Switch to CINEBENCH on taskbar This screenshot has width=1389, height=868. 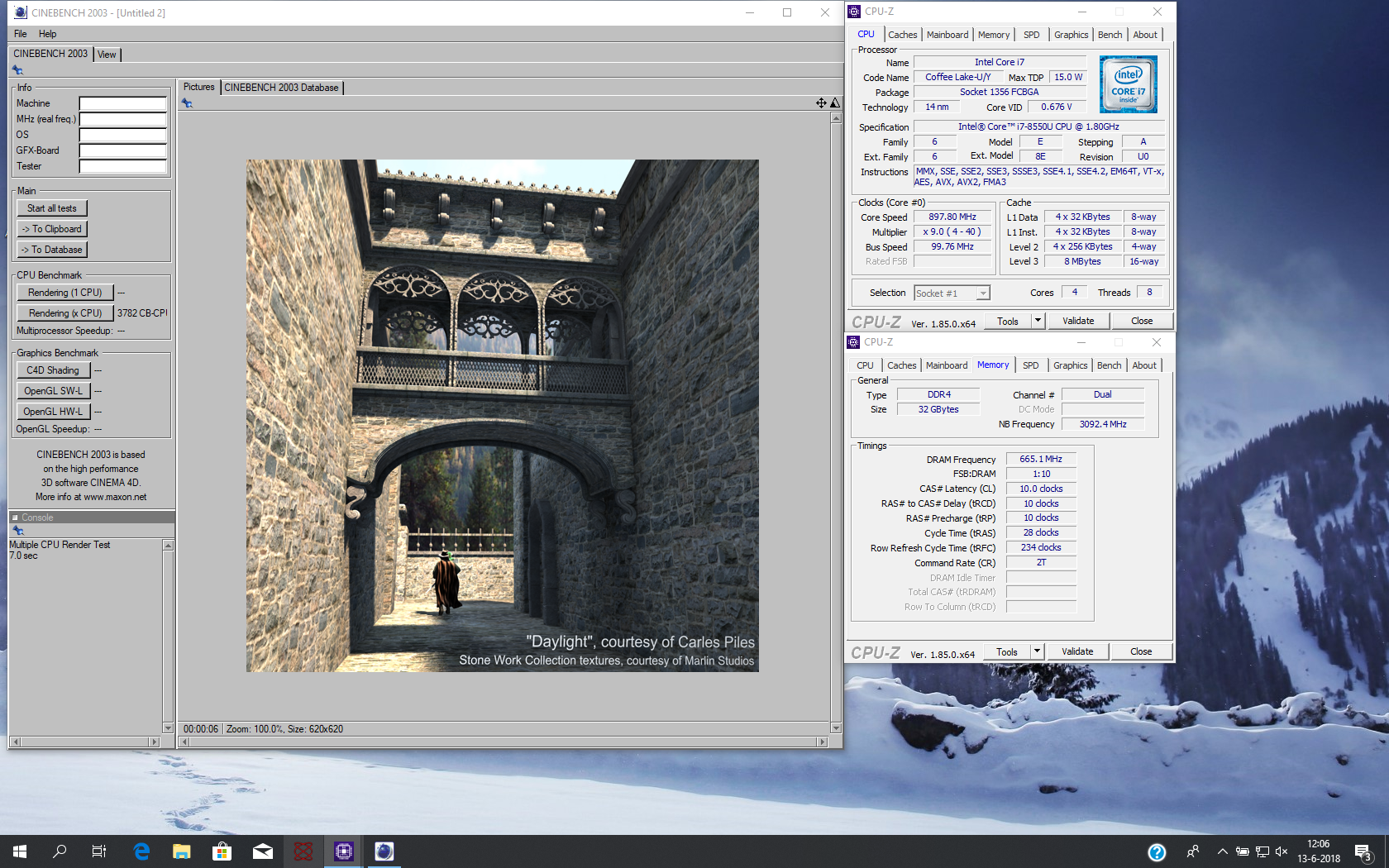(x=384, y=851)
